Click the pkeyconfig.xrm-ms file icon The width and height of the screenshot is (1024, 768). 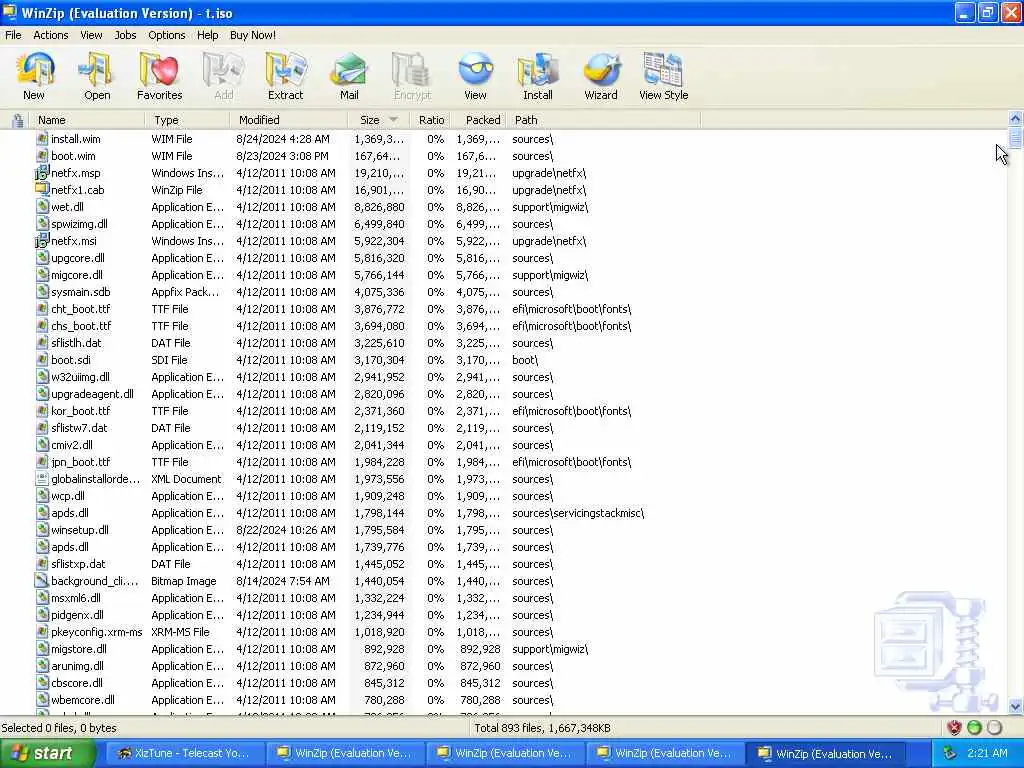click(x=42, y=632)
